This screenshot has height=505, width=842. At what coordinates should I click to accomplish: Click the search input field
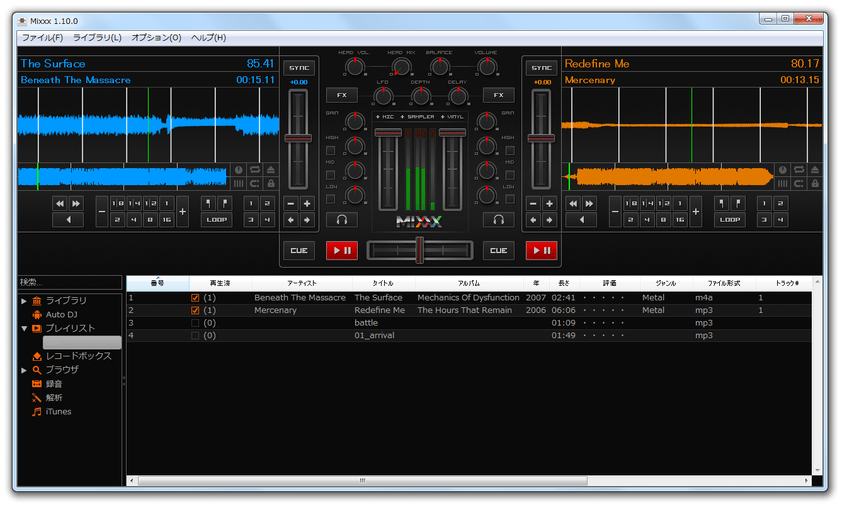[x=70, y=283]
